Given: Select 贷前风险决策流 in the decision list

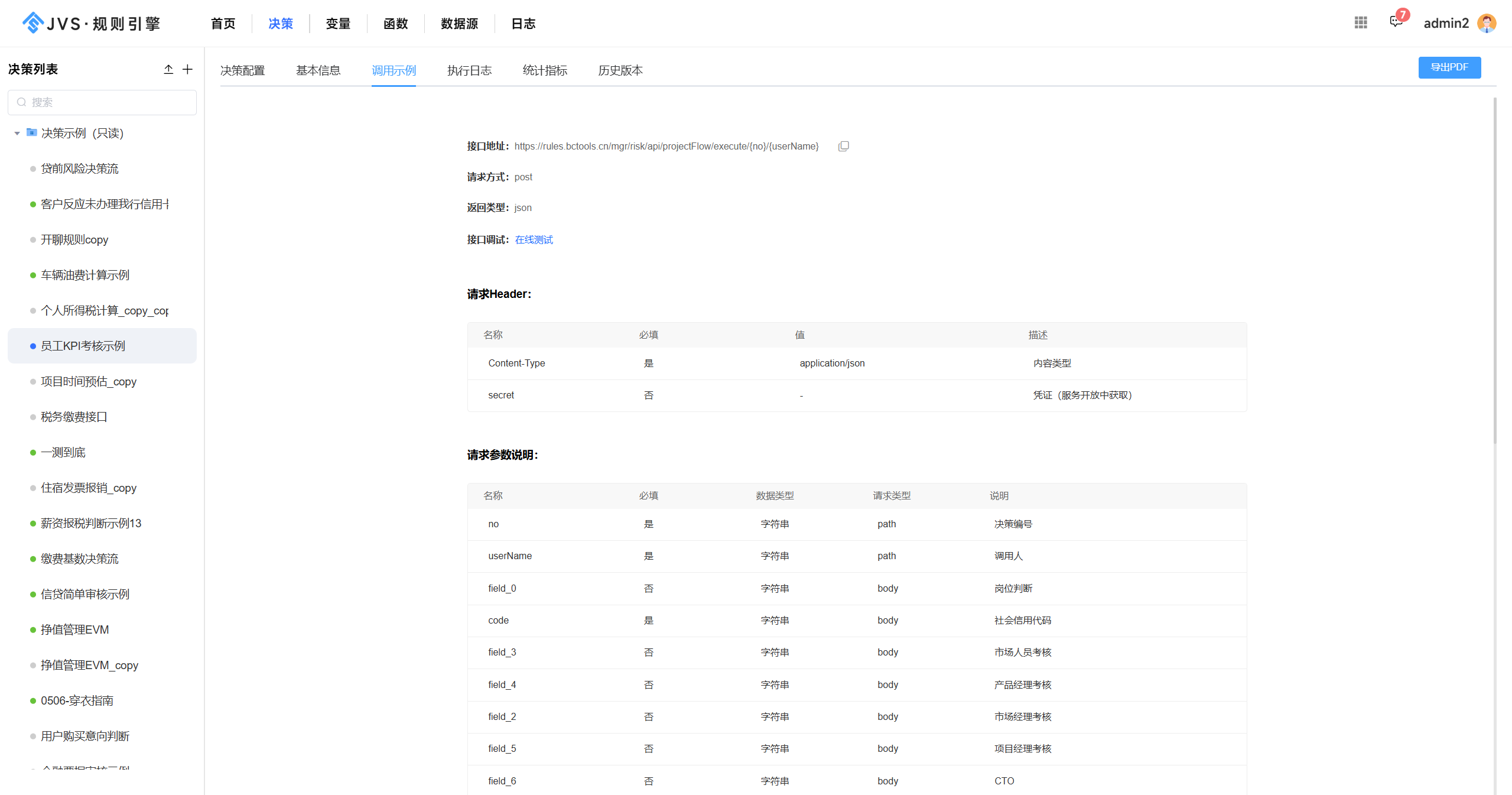Looking at the screenshot, I should pos(80,168).
